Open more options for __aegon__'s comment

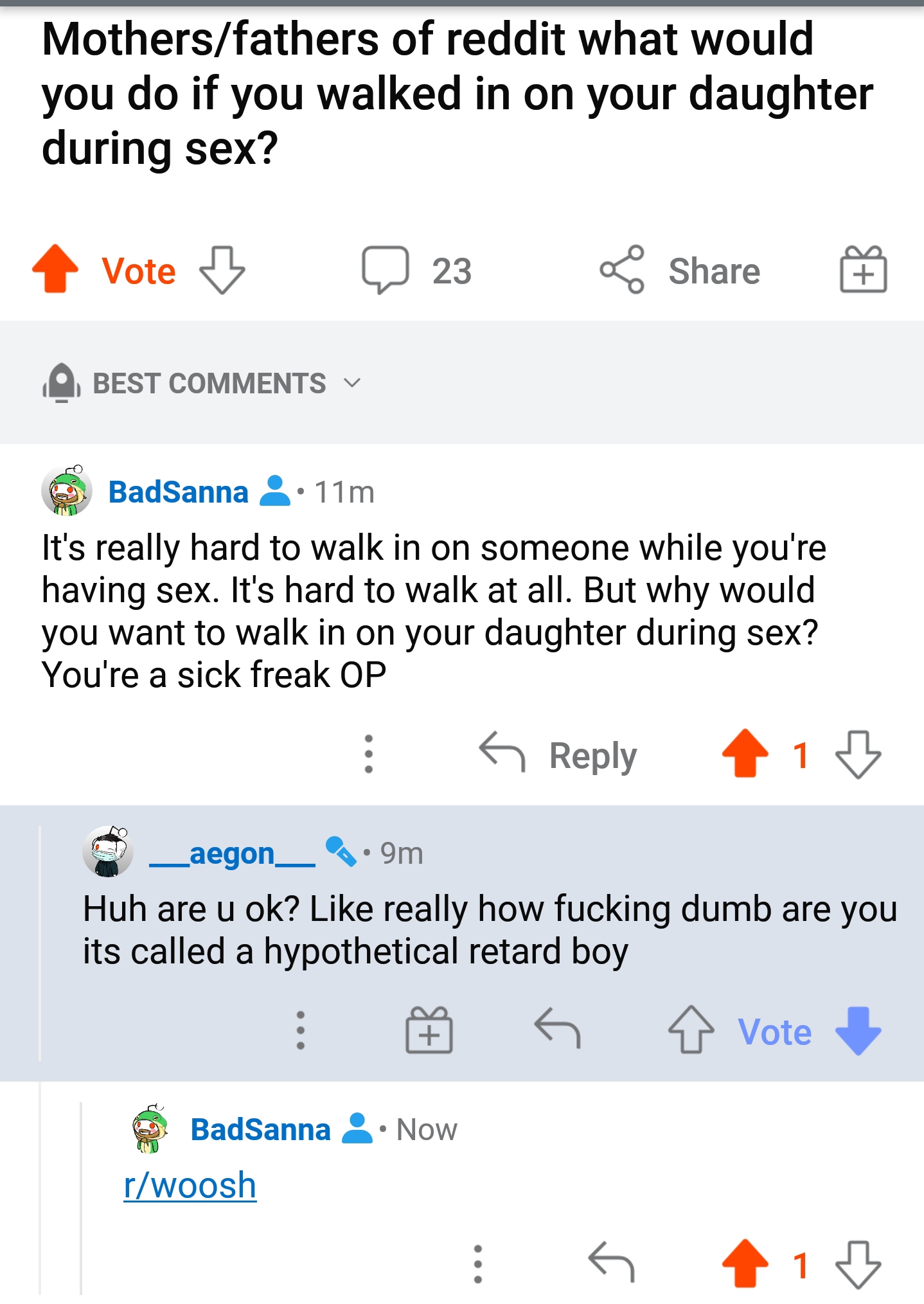(x=300, y=1031)
